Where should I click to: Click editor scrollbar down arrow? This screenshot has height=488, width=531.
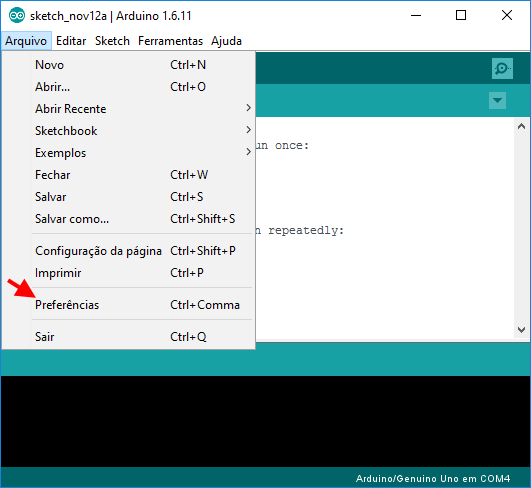(522, 330)
